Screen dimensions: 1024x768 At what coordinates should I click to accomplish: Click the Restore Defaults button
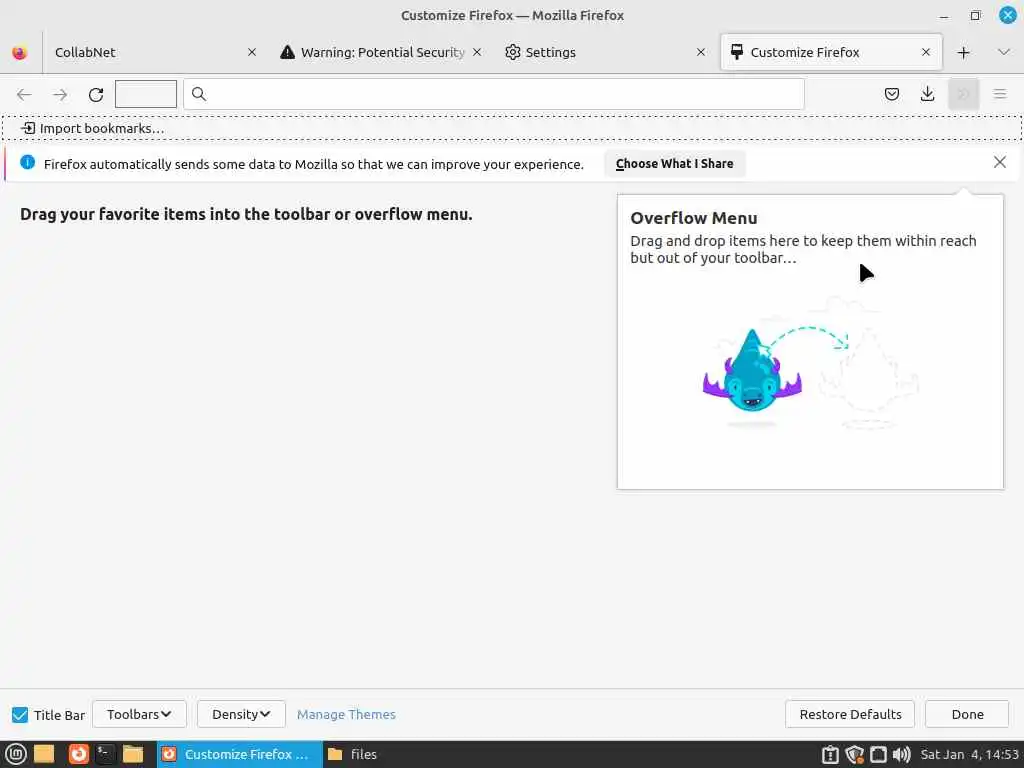[850, 714]
